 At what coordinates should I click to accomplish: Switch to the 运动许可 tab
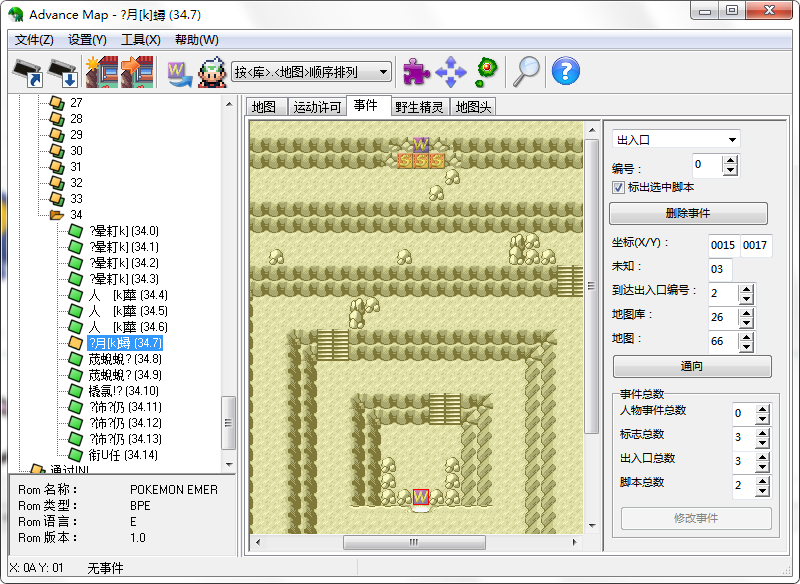tap(317, 107)
